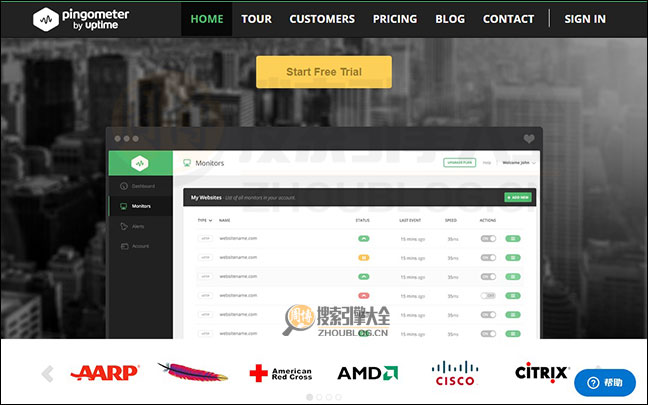Click the LAST EVENT column header

coord(410,220)
